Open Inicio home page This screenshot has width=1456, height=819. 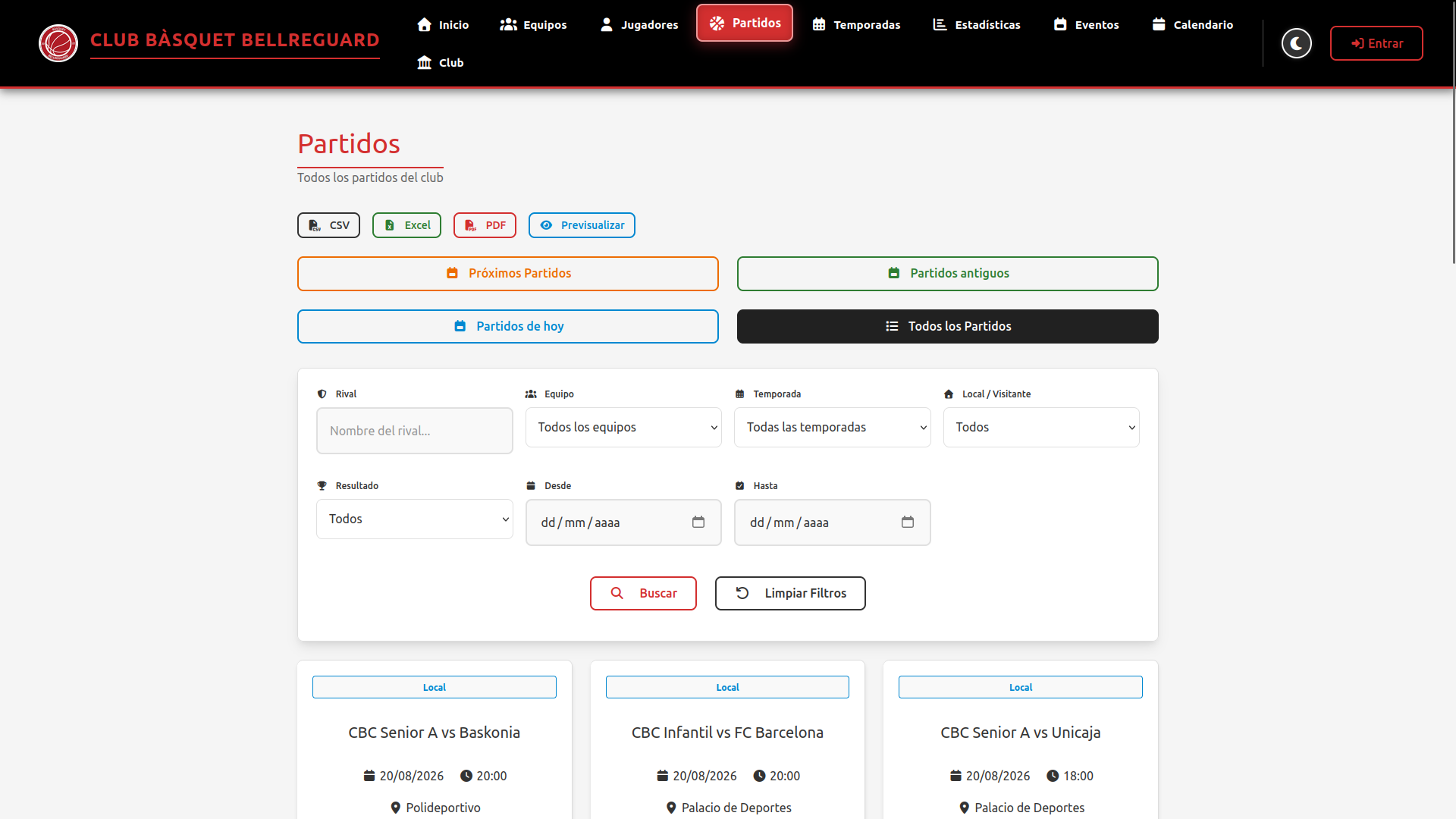pyautogui.click(x=443, y=24)
